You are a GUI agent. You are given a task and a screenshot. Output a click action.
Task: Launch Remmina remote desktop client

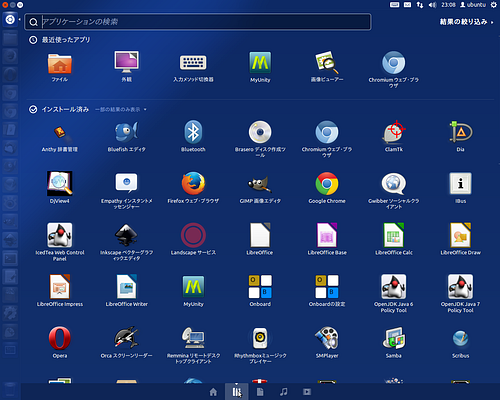pyautogui.click(x=193, y=338)
